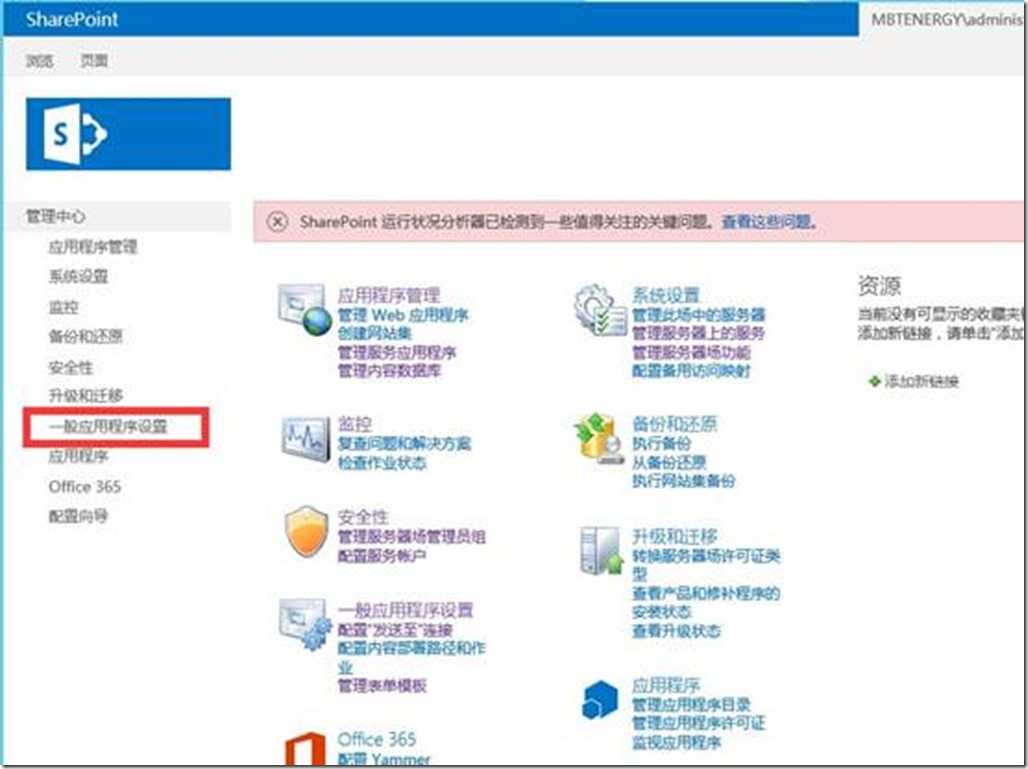Click the 查看升级状态 link
This screenshot has width=1028, height=769.
click(677, 631)
